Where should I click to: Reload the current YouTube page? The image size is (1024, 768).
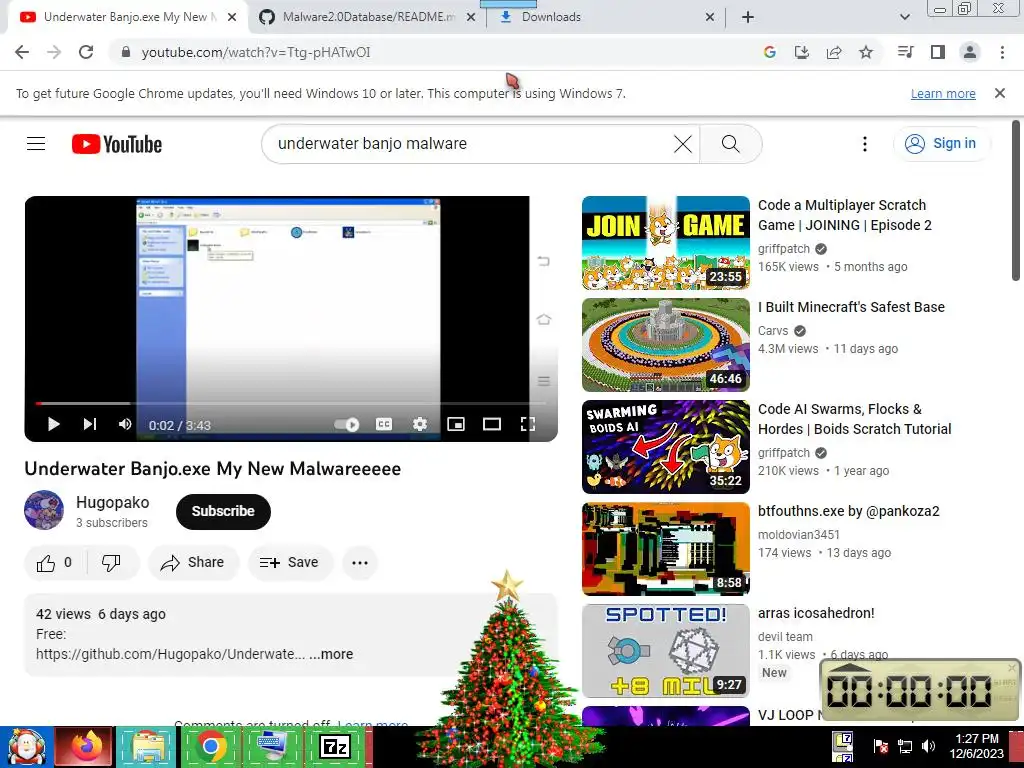[86, 52]
